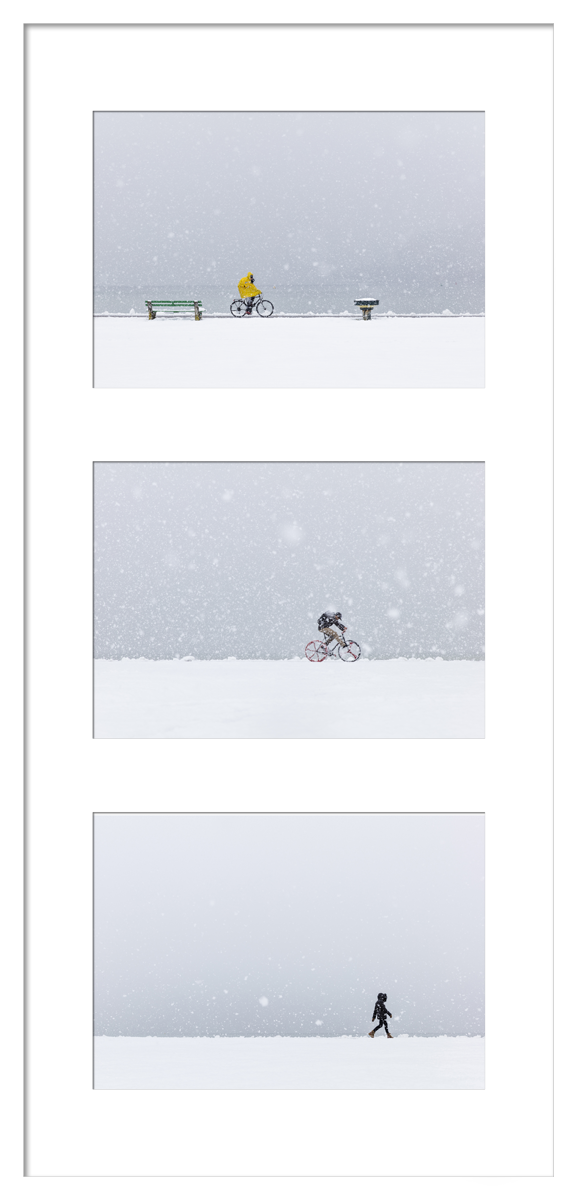Screen dimensions: 577x1200
Task: Click the bright snowflake near bottom photo horizon
Action: coord(264,1000)
